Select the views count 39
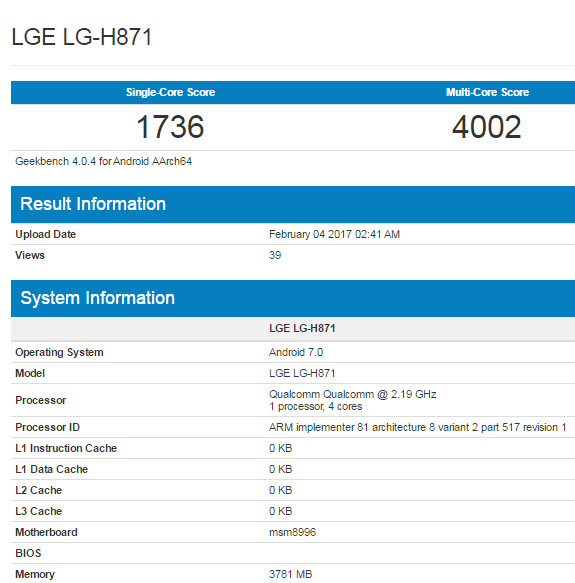The height and width of the screenshot is (583, 575). coord(275,255)
